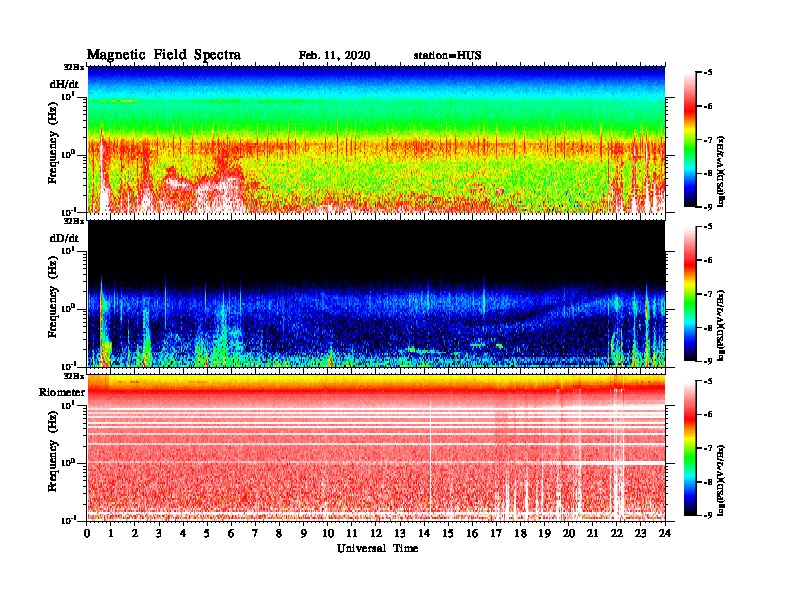The image size is (792, 612).
Task: Click the "-9" value on dH/dt color scale
Action: (708, 207)
